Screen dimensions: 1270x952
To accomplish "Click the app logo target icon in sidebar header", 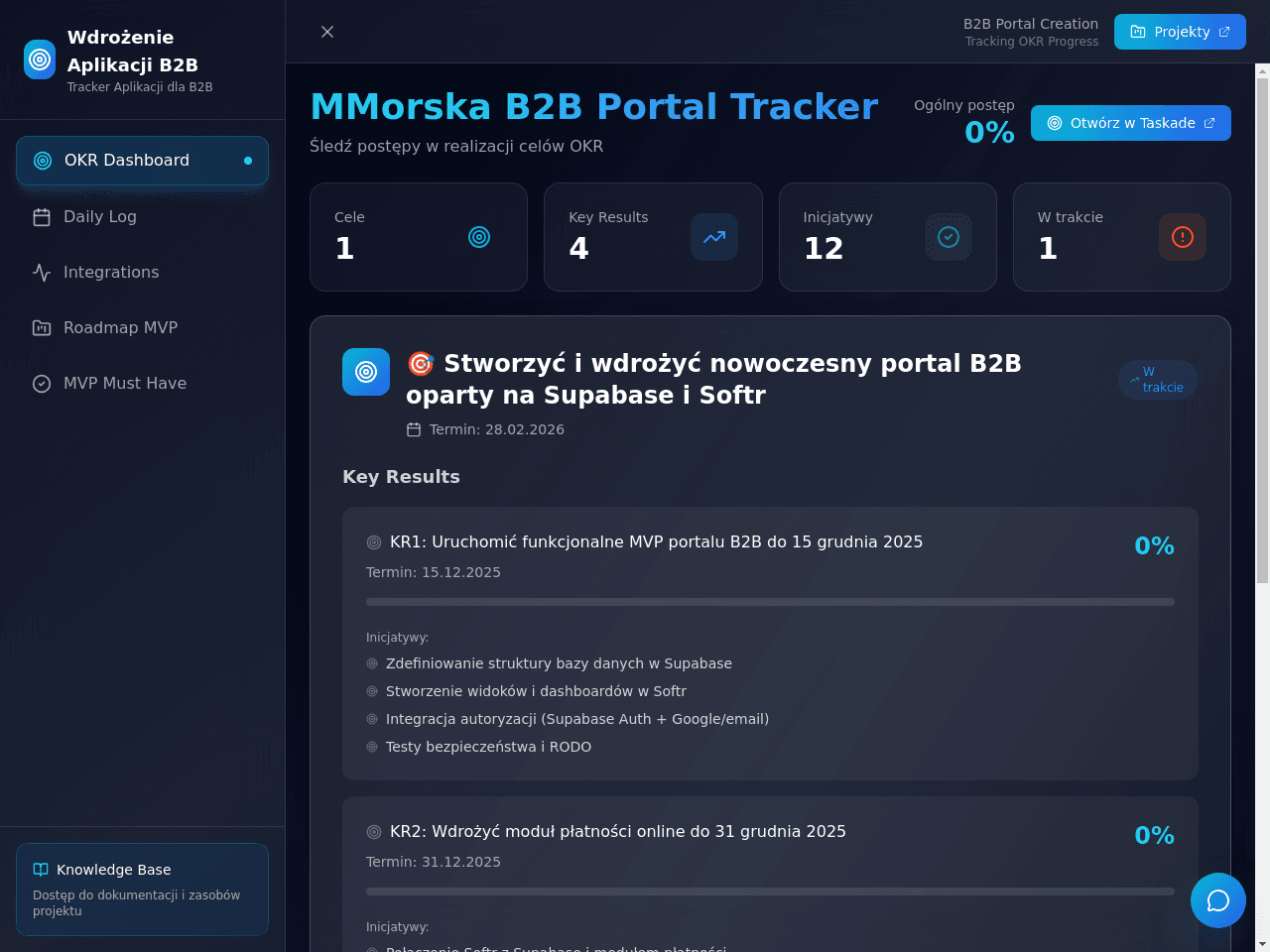I will coord(40,59).
